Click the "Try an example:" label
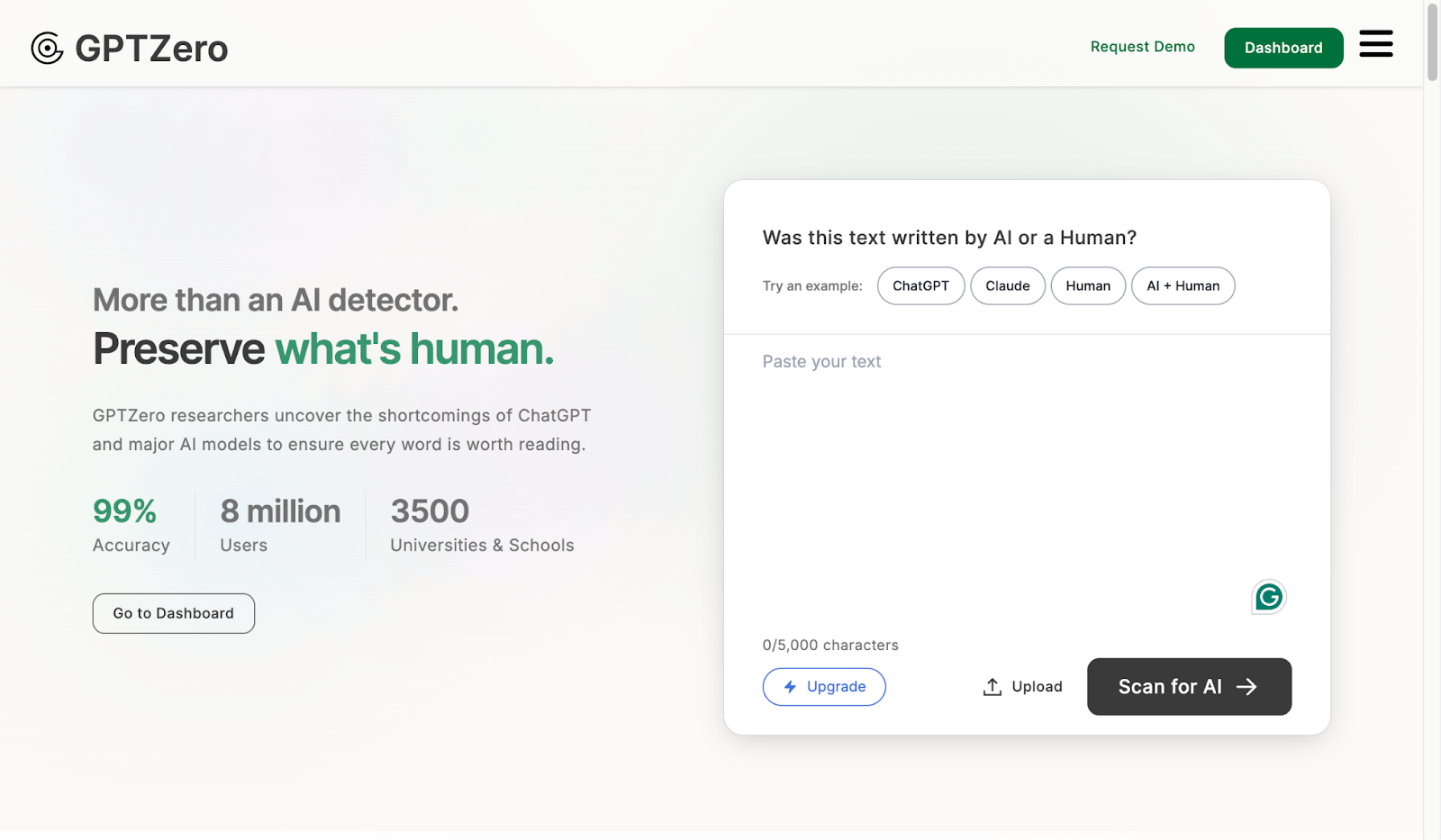The width and height of the screenshot is (1441, 840). coord(812,286)
